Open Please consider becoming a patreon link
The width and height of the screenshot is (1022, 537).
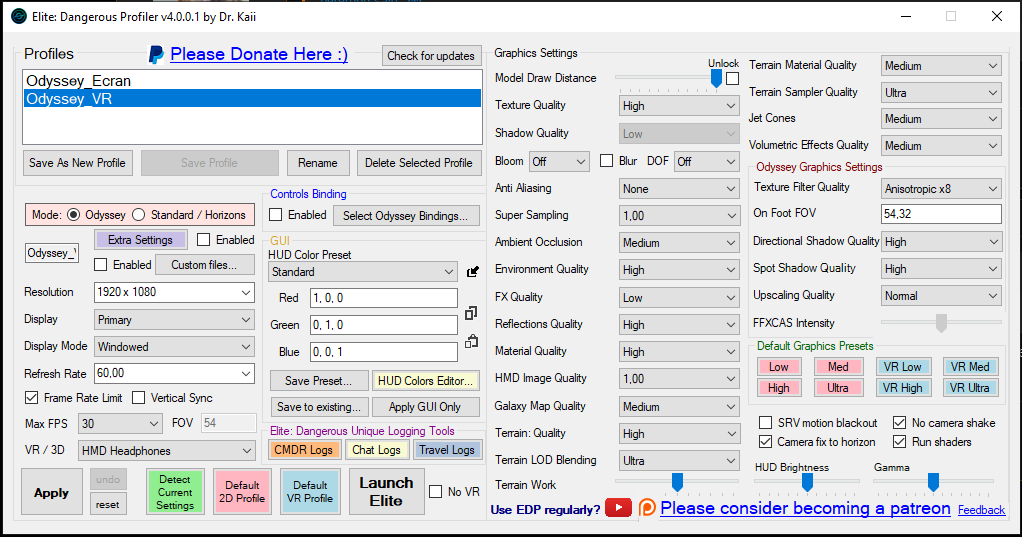(805, 508)
